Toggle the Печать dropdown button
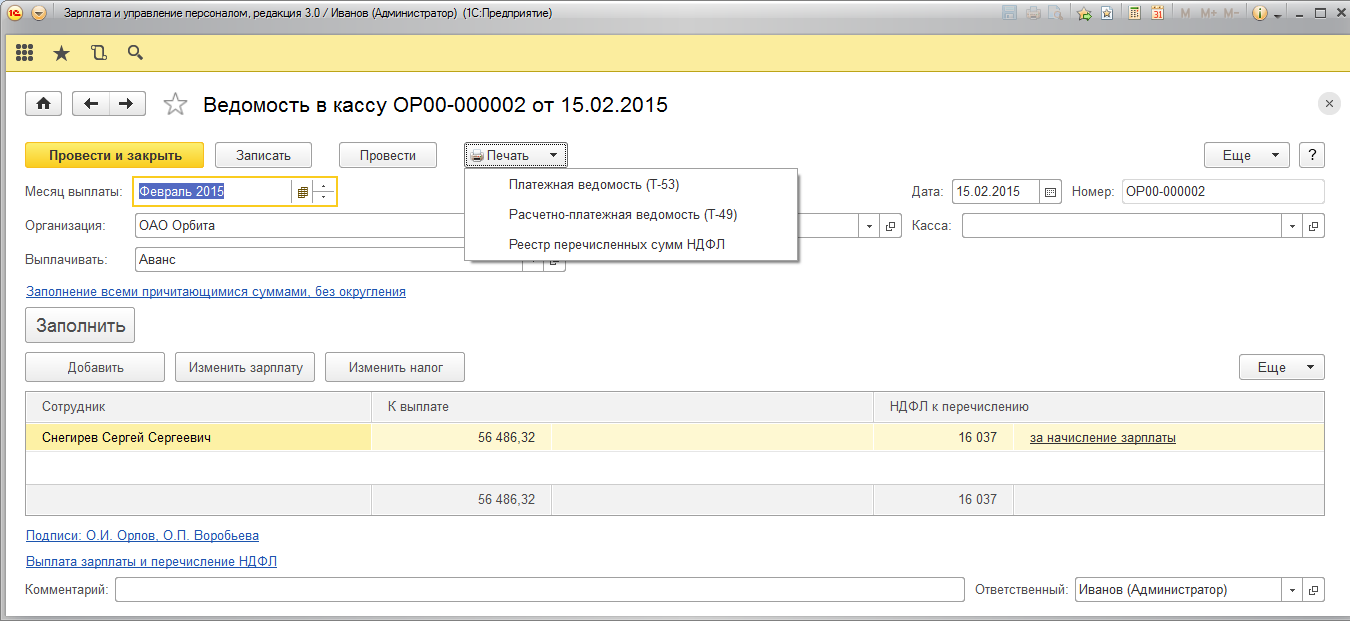Image resolution: width=1350 pixels, height=621 pixels. pyautogui.click(x=516, y=155)
